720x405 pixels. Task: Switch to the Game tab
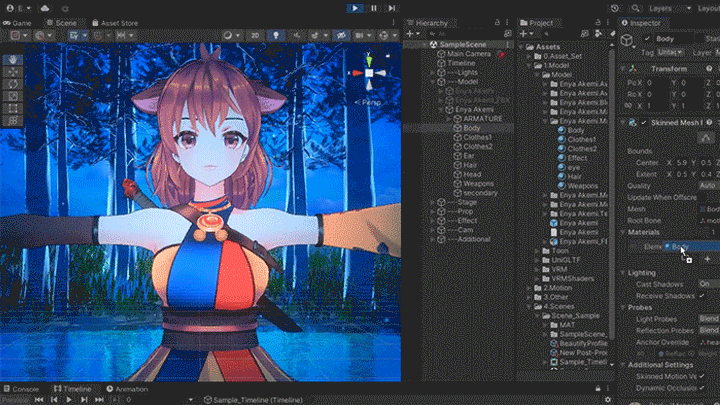tap(17, 23)
